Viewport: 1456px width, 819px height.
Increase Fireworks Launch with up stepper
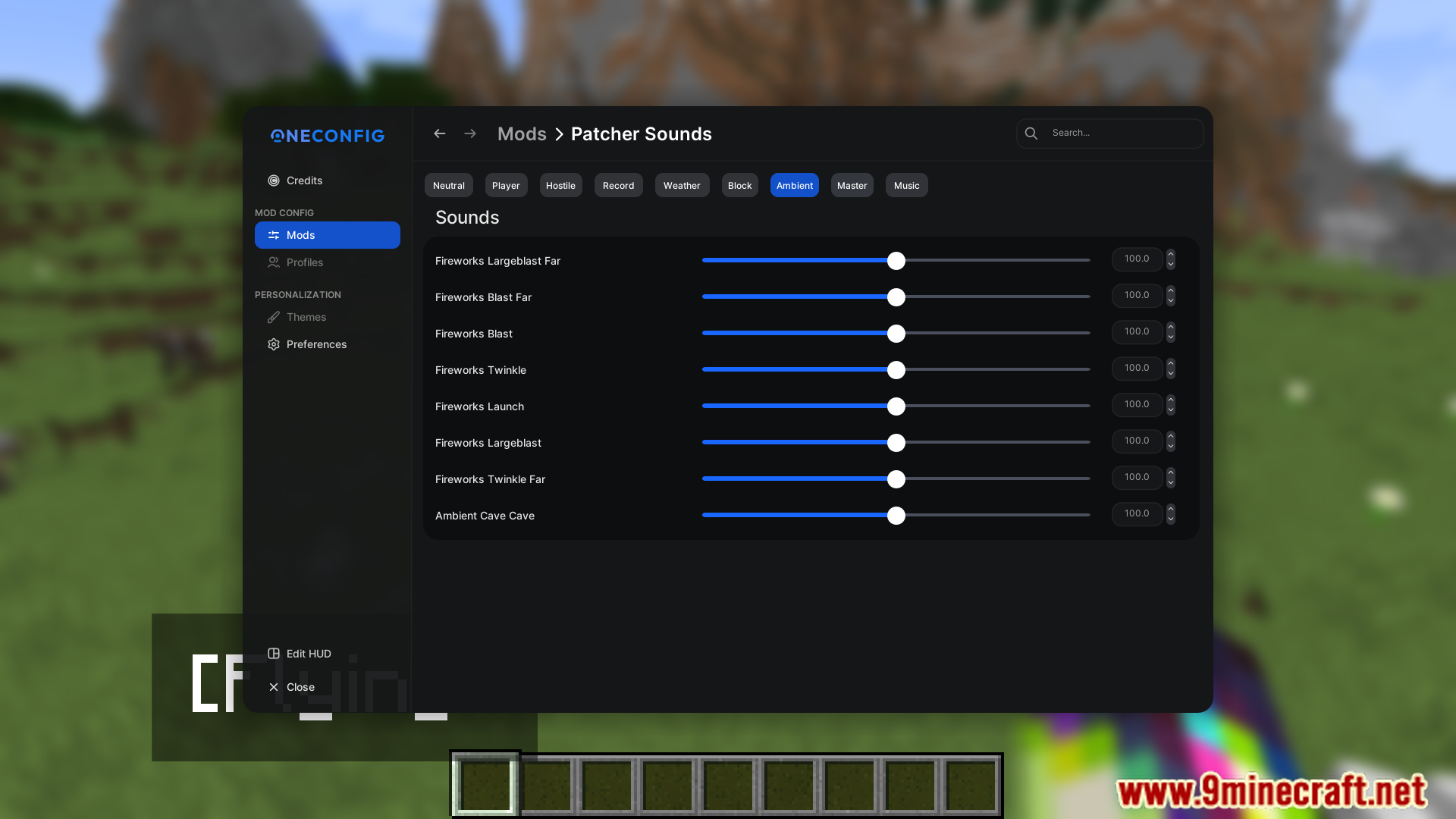[1171, 400]
